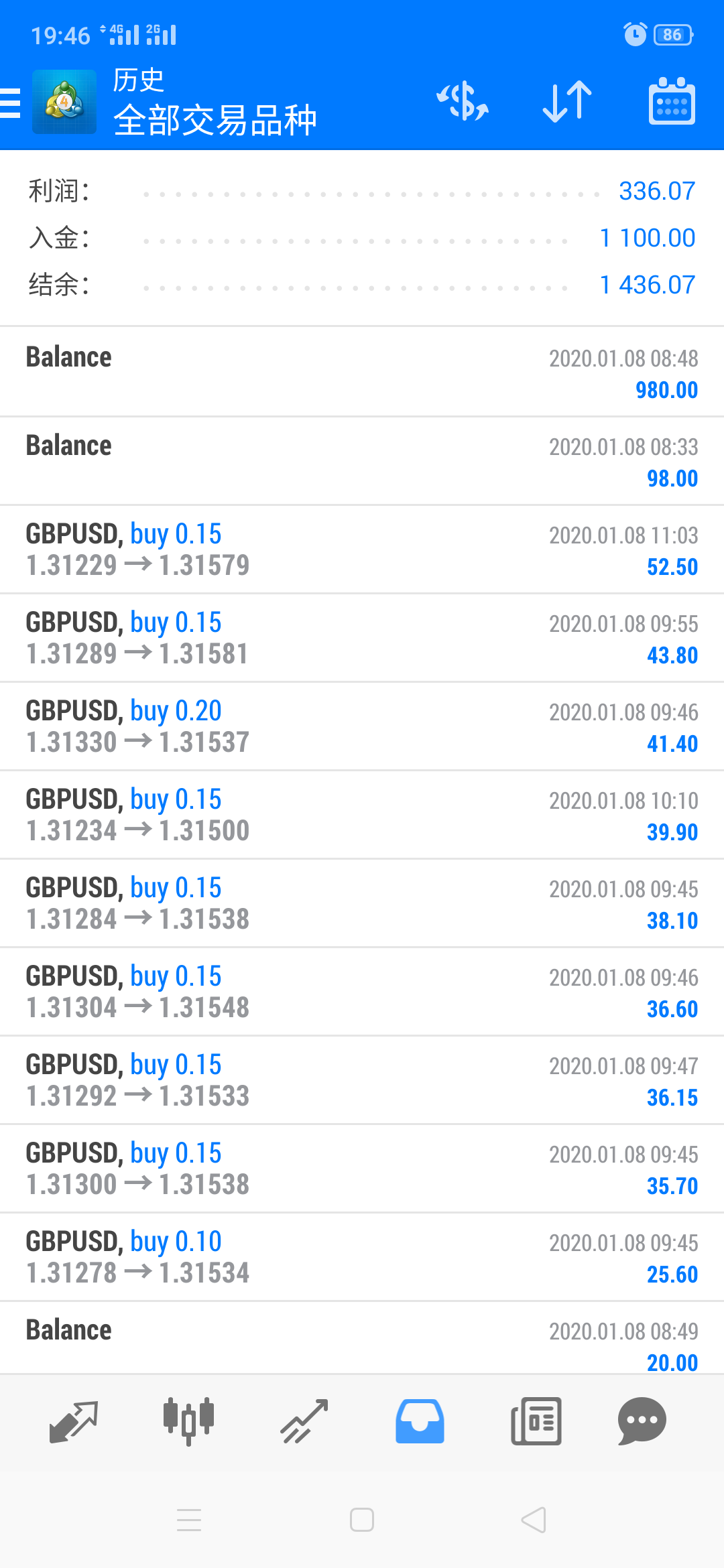724x1568 pixels.
Task: Select the History inbox tab
Action: 420,1421
